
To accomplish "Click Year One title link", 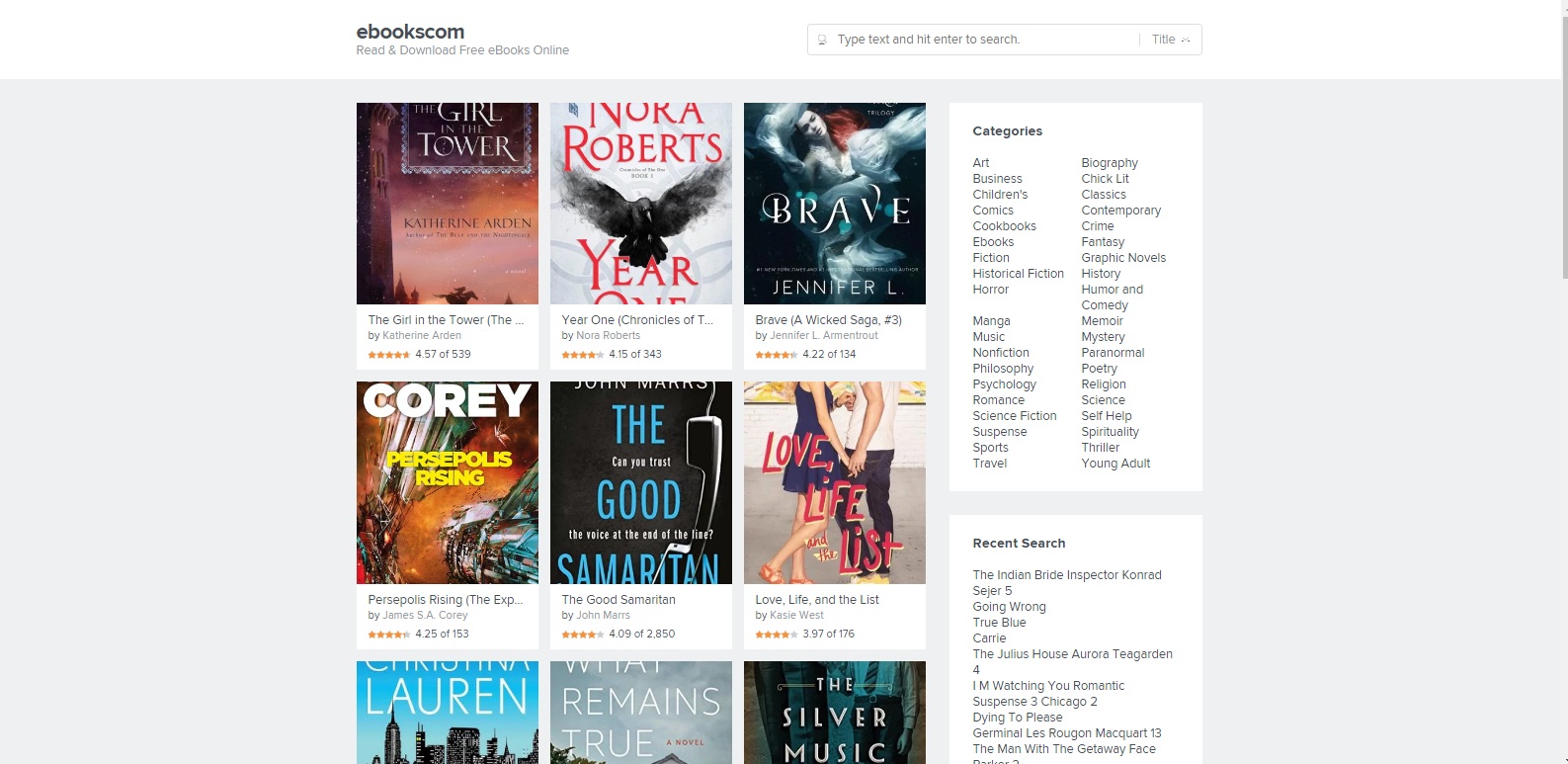I will 637,320.
